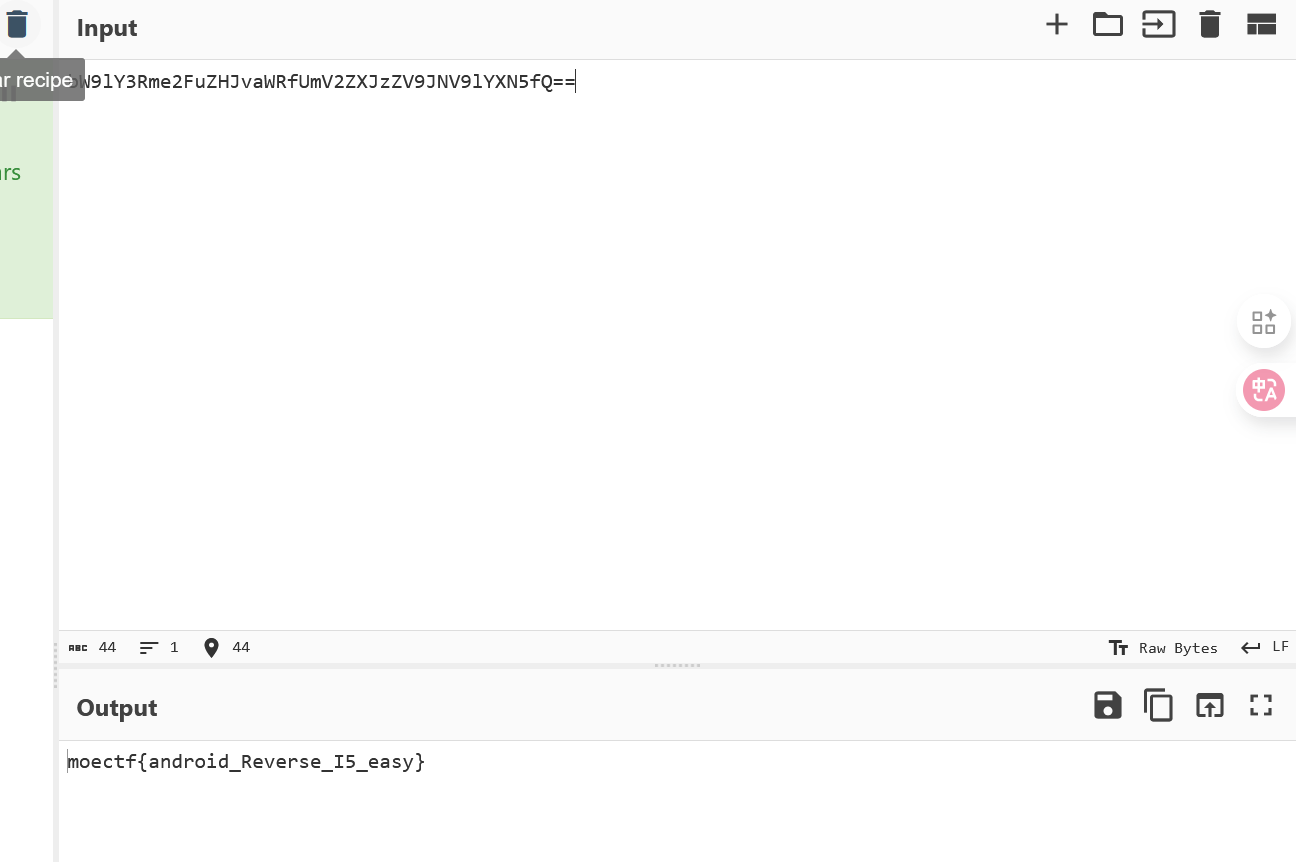Clear input and output with trash icon
The height and width of the screenshot is (862, 1296).
click(1210, 25)
